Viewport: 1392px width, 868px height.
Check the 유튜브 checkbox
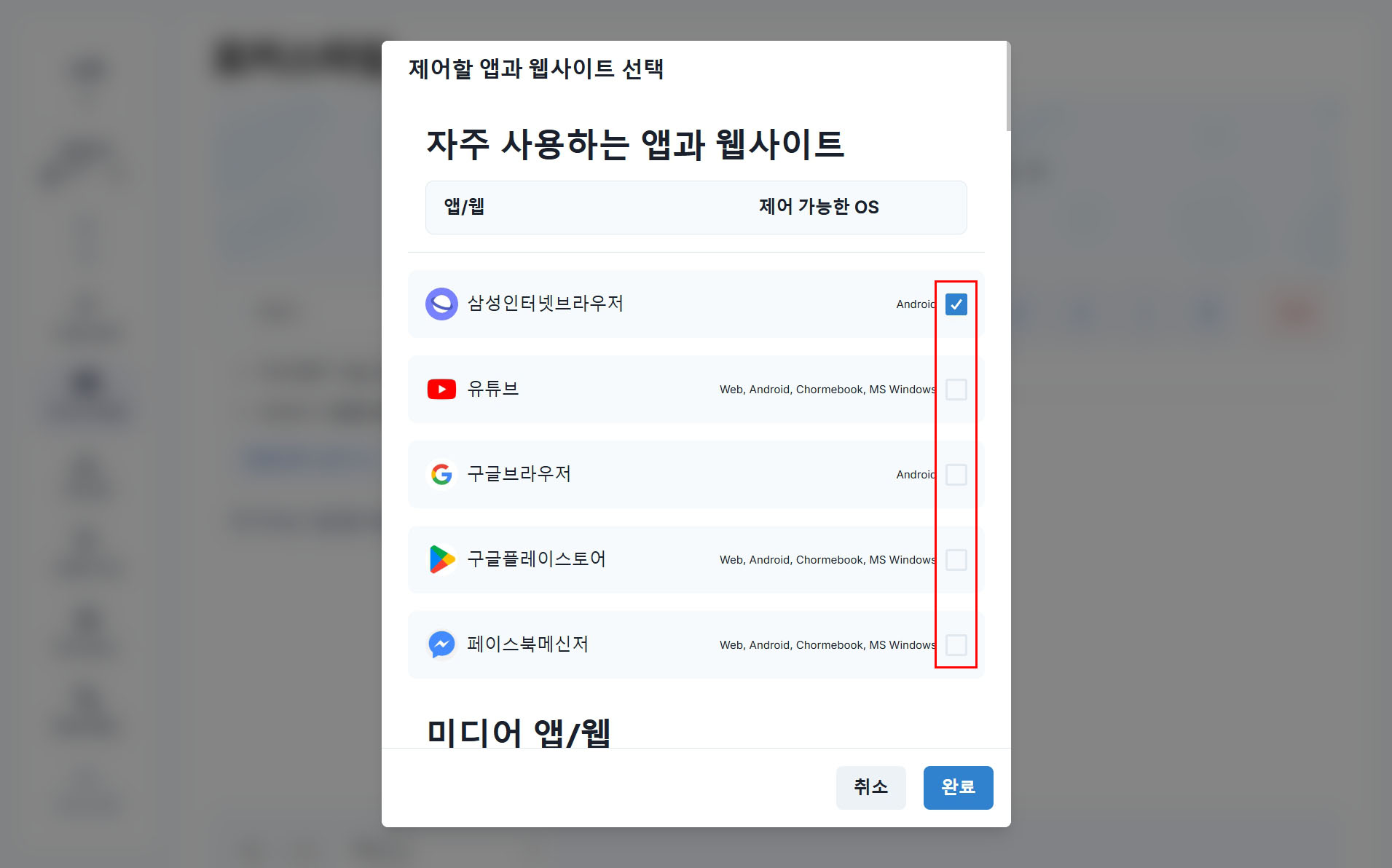pos(956,390)
